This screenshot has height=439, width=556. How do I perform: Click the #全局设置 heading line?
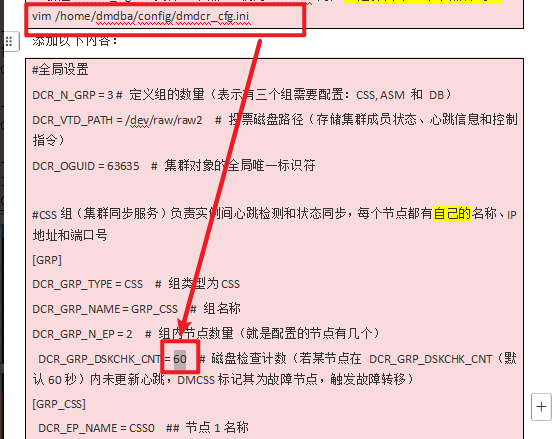(60, 70)
